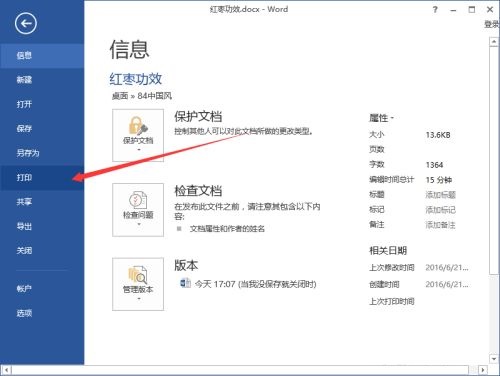500x376 pixels.
Task: Click the horizontal scrollbar right arrow
Action: pyautogui.click(x=483, y=370)
